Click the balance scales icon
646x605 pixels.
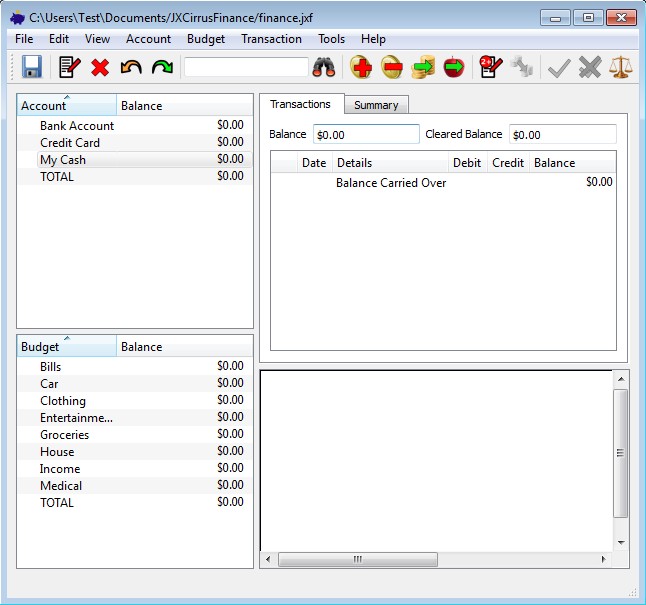(622, 67)
